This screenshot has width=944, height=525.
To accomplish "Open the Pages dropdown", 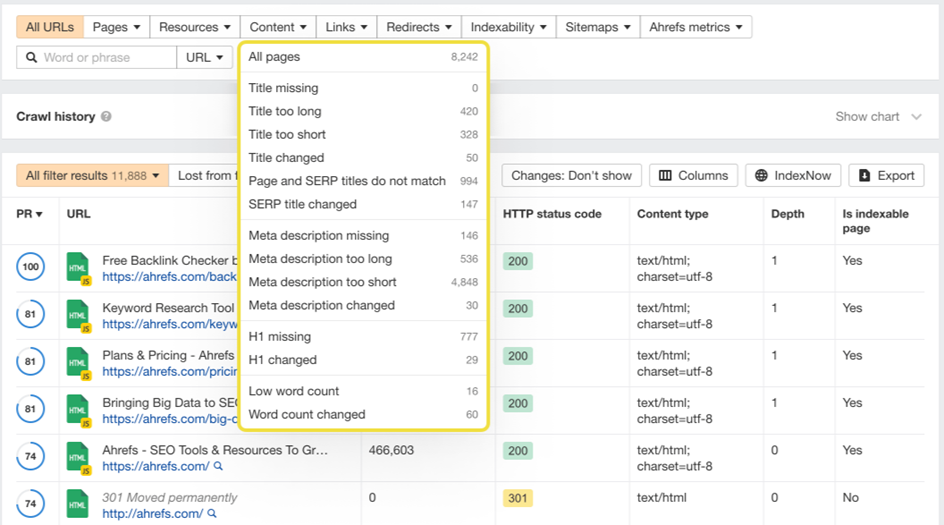I will point(117,27).
